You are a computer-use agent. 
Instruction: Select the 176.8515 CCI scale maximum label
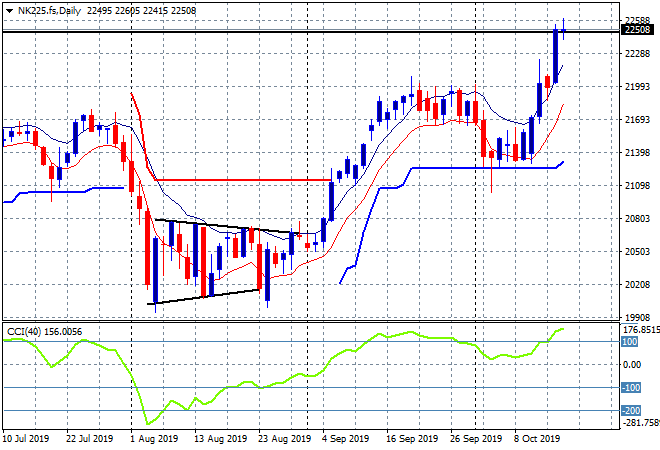641,330
